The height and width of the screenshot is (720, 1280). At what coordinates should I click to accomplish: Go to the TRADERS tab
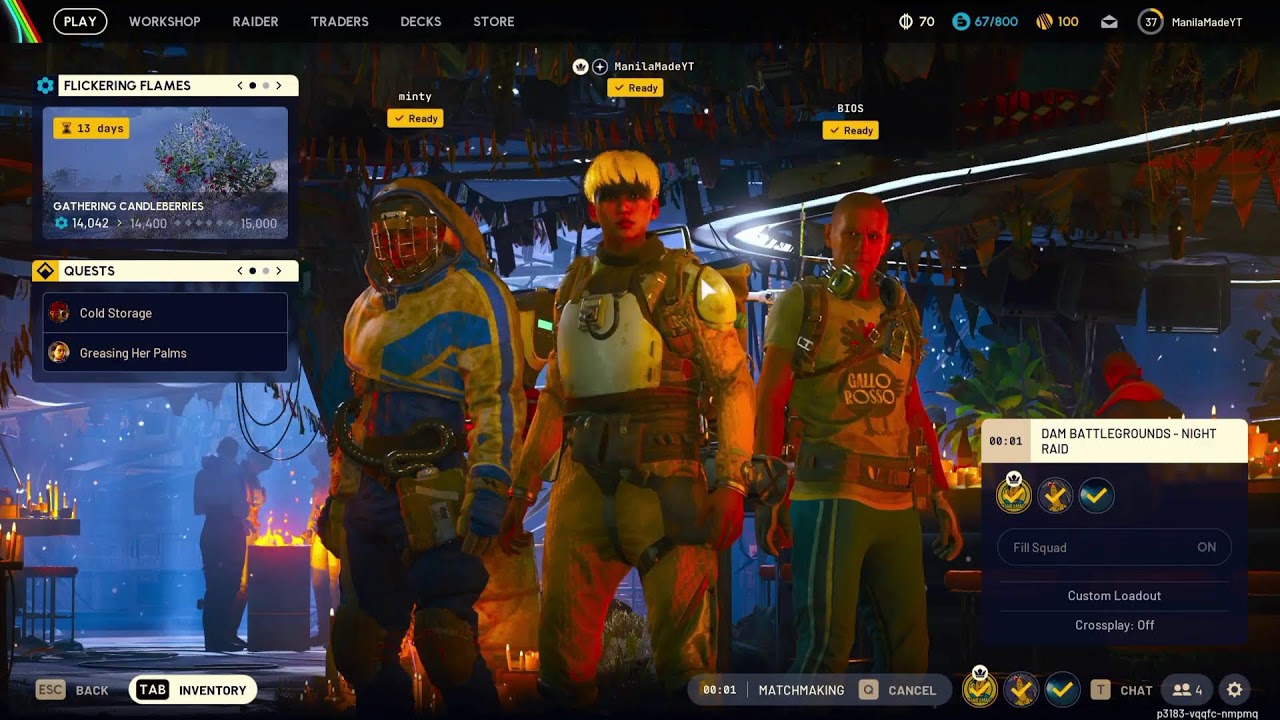click(x=339, y=21)
